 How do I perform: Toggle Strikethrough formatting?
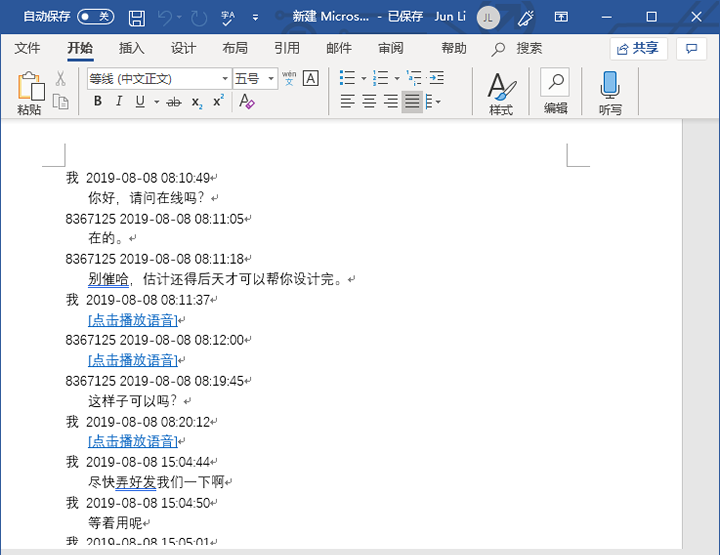[174, 101]
